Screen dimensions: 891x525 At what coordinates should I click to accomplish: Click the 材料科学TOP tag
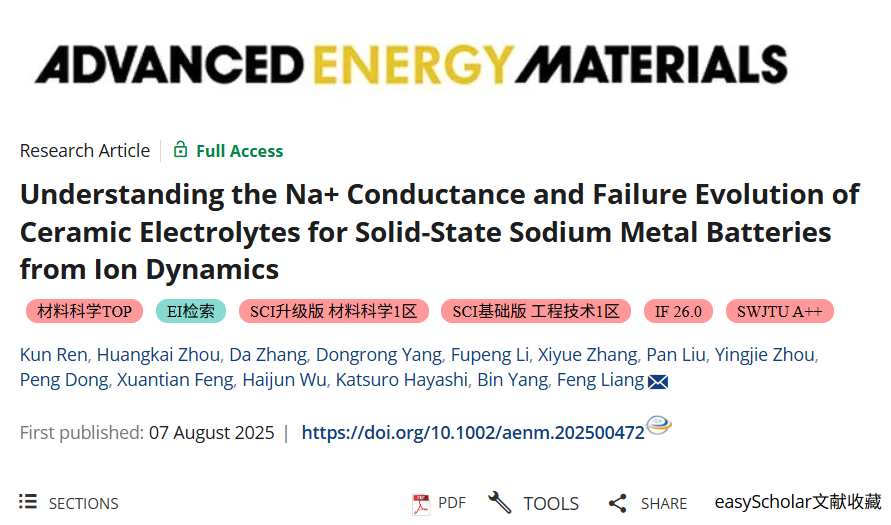(84, 311)
